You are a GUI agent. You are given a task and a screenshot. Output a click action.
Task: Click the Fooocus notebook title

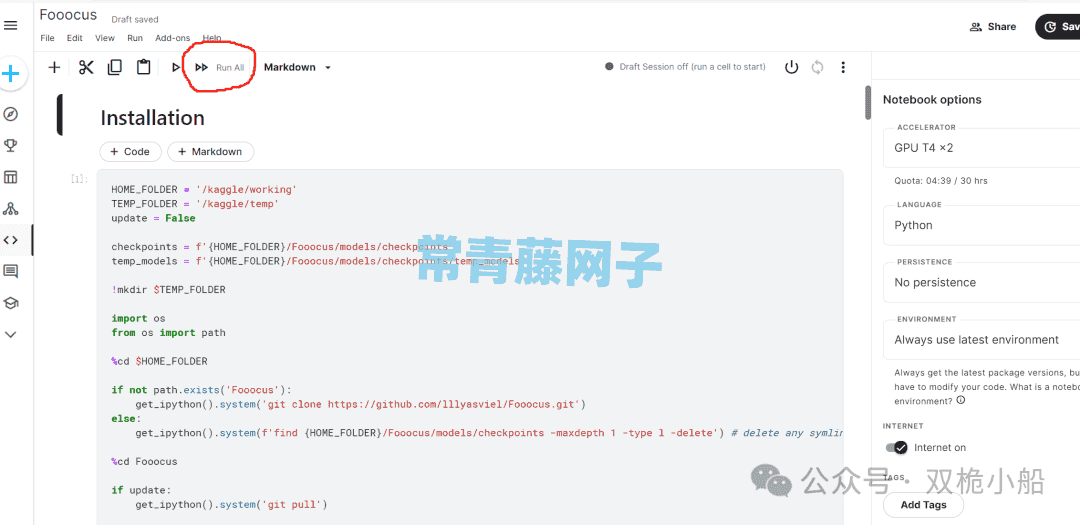(x=68, y=15)
